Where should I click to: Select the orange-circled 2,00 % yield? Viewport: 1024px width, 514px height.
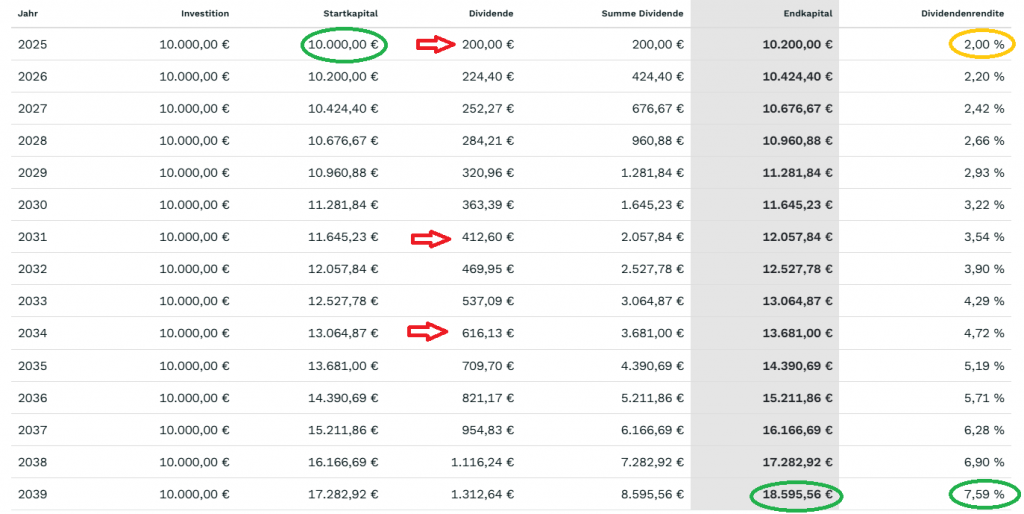(981, 44)
